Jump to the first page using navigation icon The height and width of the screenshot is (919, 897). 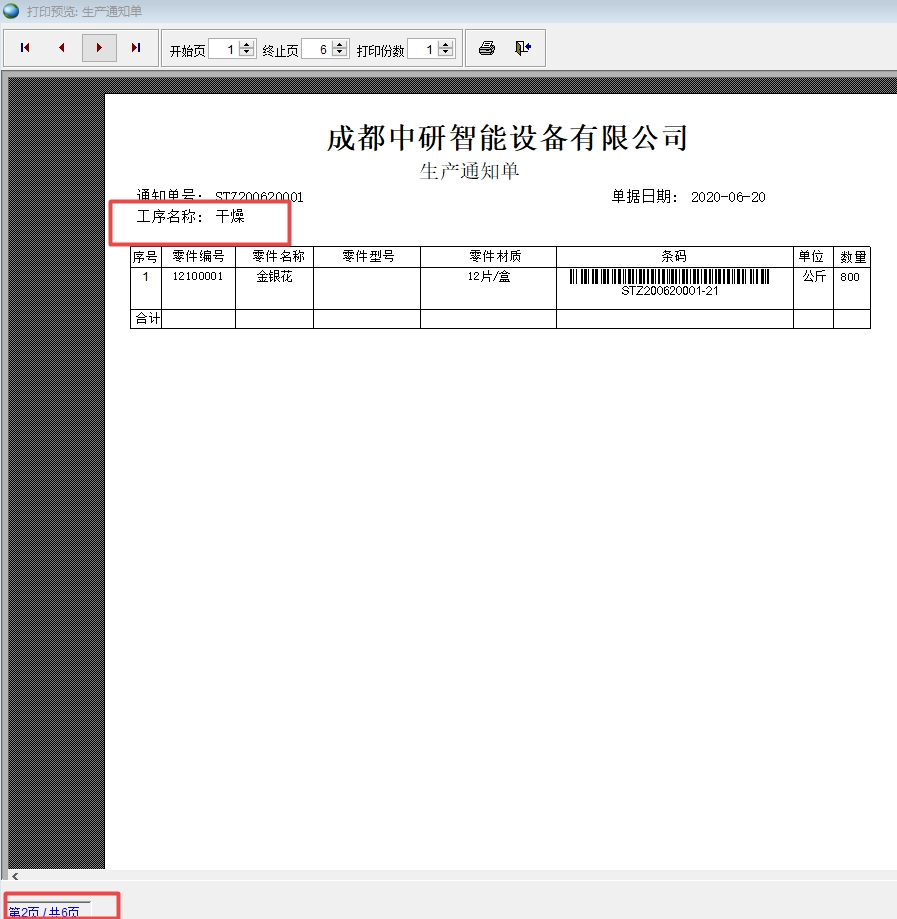24,47
